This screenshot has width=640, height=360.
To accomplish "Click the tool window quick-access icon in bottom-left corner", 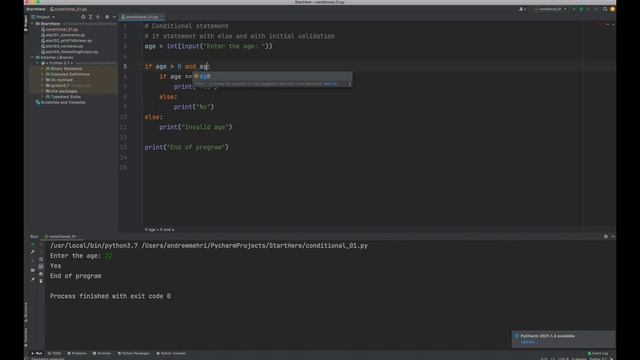I will (27, 358).
